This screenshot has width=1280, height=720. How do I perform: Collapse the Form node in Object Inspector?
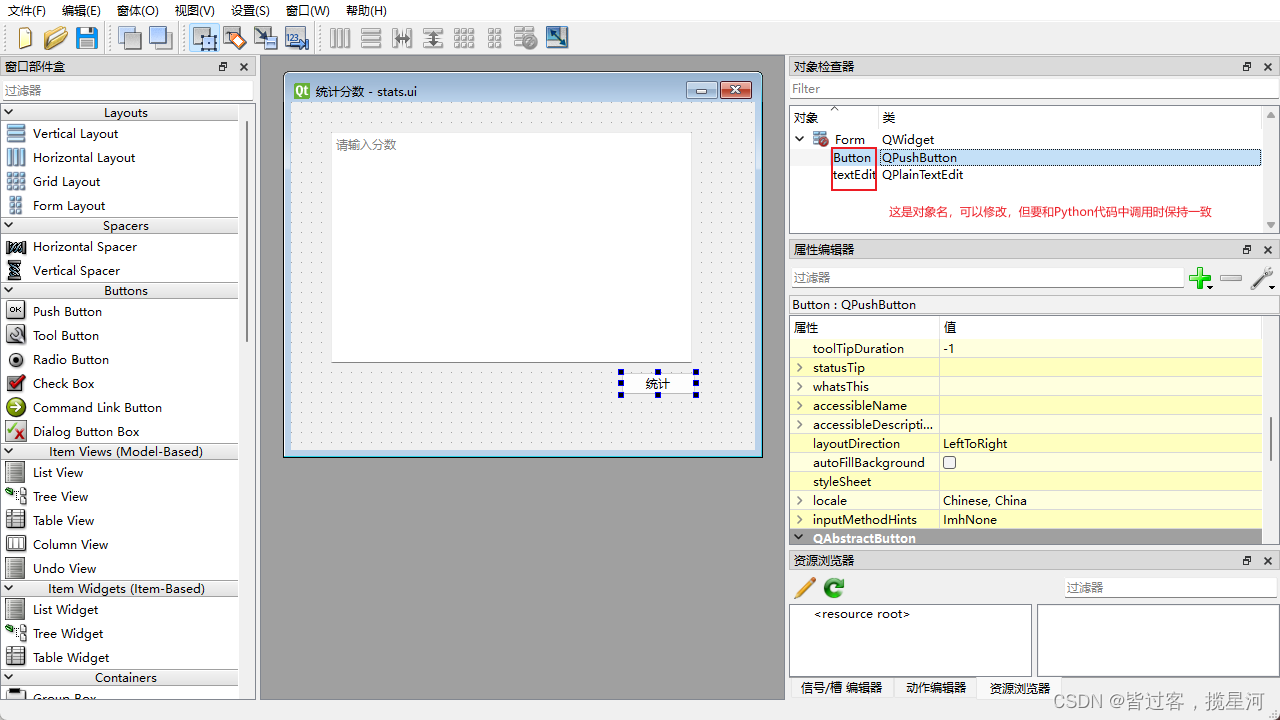(800, 140)
